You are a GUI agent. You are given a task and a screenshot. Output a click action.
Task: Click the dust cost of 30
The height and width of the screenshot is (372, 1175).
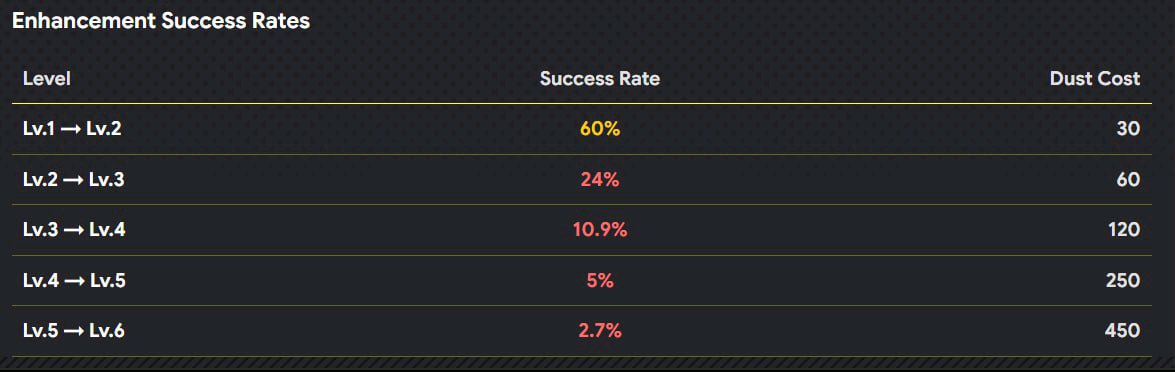1128,129
